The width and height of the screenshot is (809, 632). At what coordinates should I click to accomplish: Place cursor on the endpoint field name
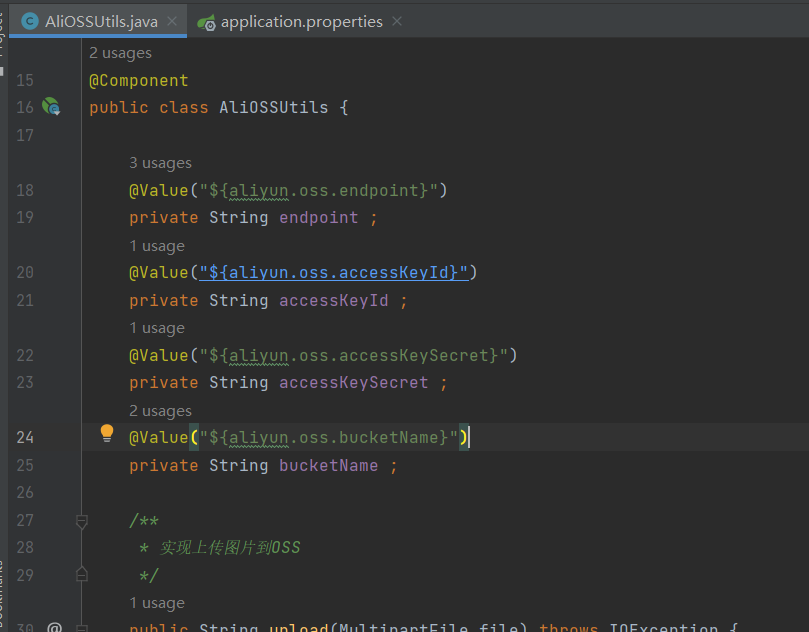(x=318, y=217)
